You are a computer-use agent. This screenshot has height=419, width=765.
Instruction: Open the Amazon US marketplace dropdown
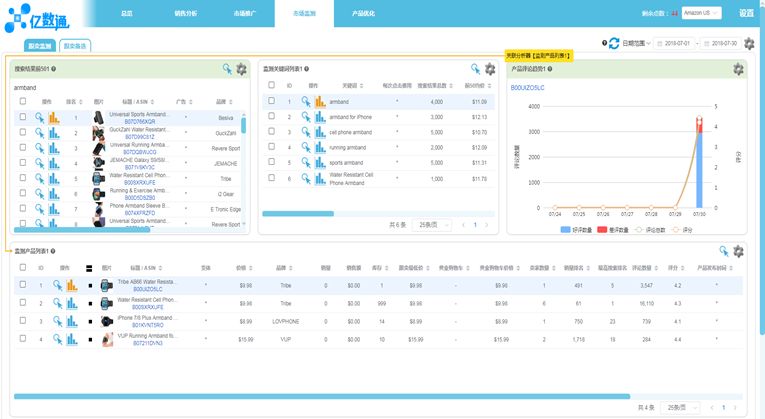pyautogui.click(x=701, y=13)
